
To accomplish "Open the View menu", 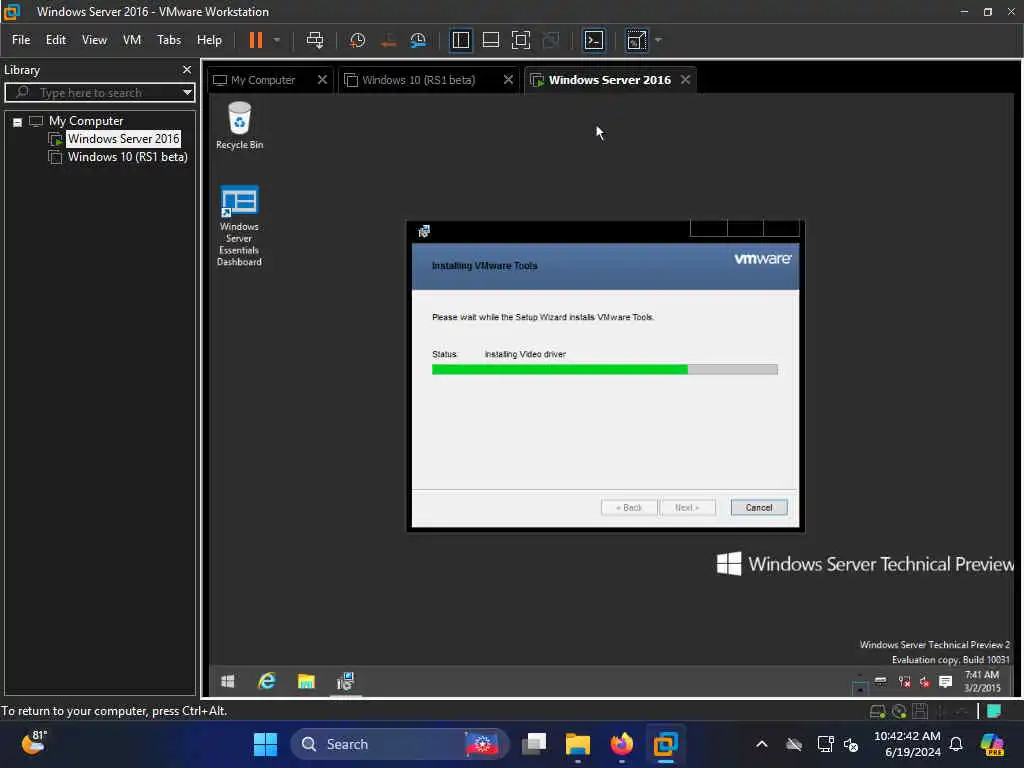I will pos(94,40).
